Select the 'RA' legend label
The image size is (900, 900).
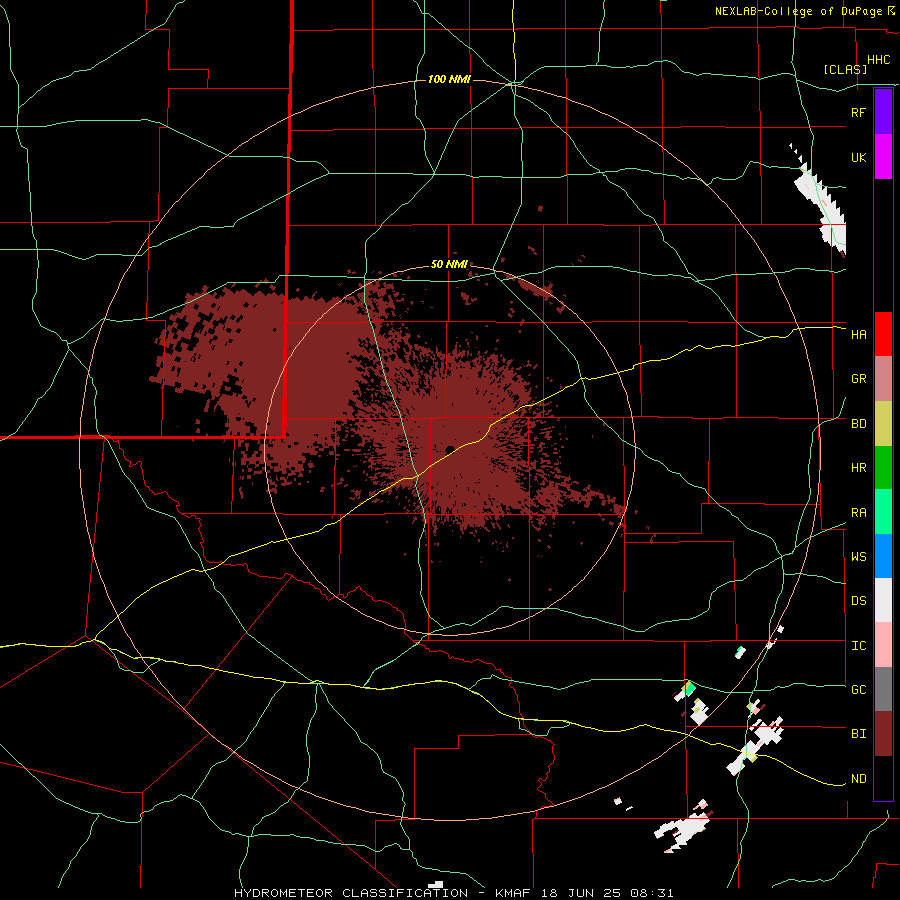click(x=858, y=513)
